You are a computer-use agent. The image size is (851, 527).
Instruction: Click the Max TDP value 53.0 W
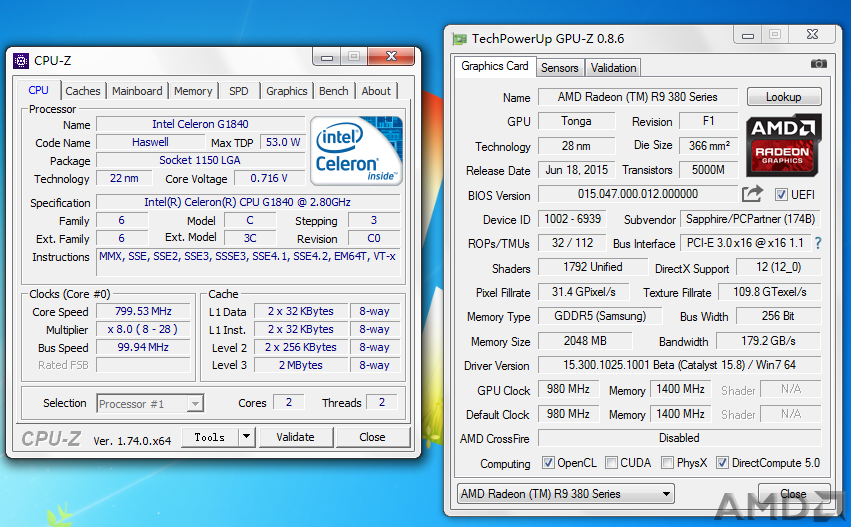click(283, 142)
